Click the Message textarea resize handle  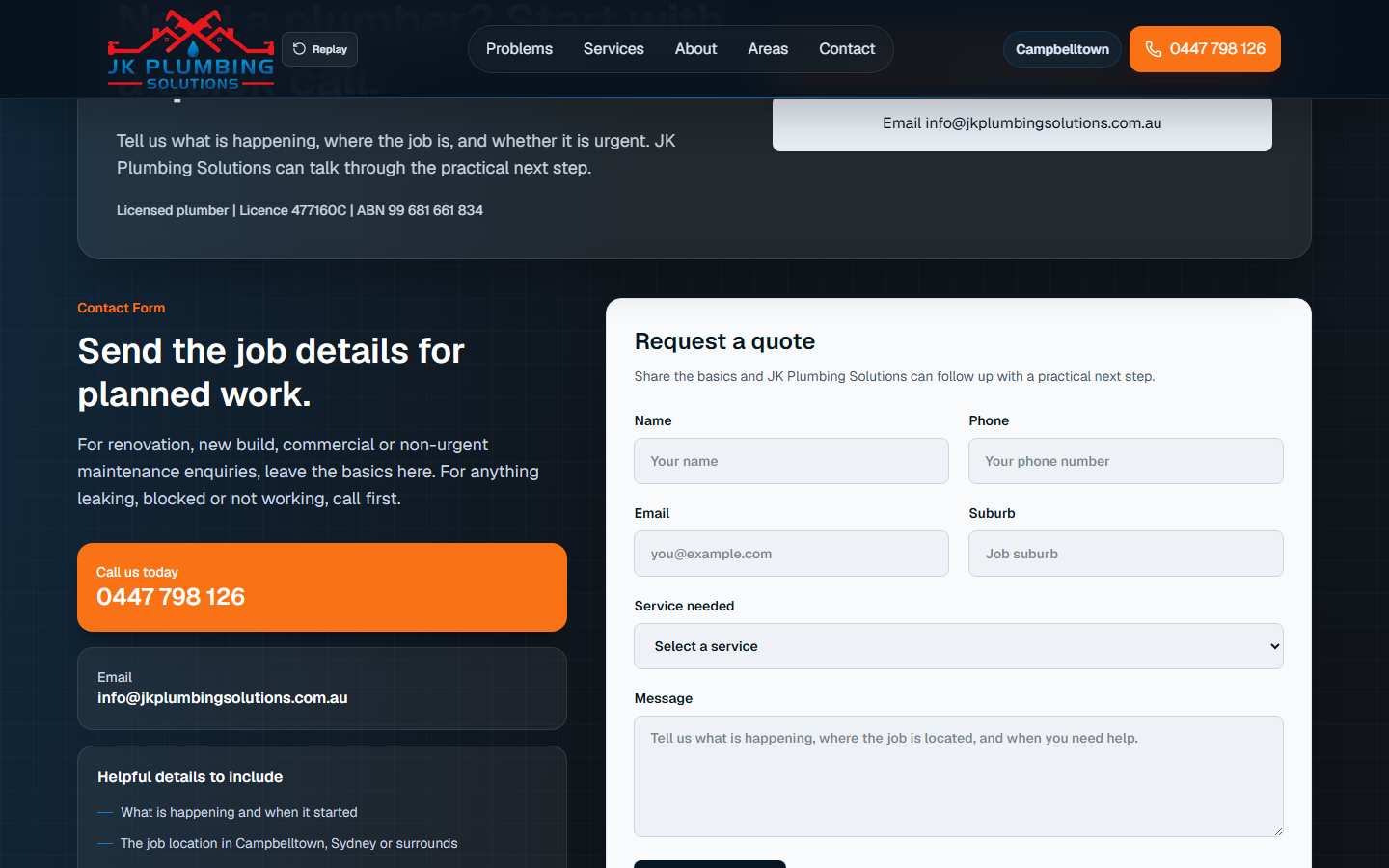(1277, 830)
